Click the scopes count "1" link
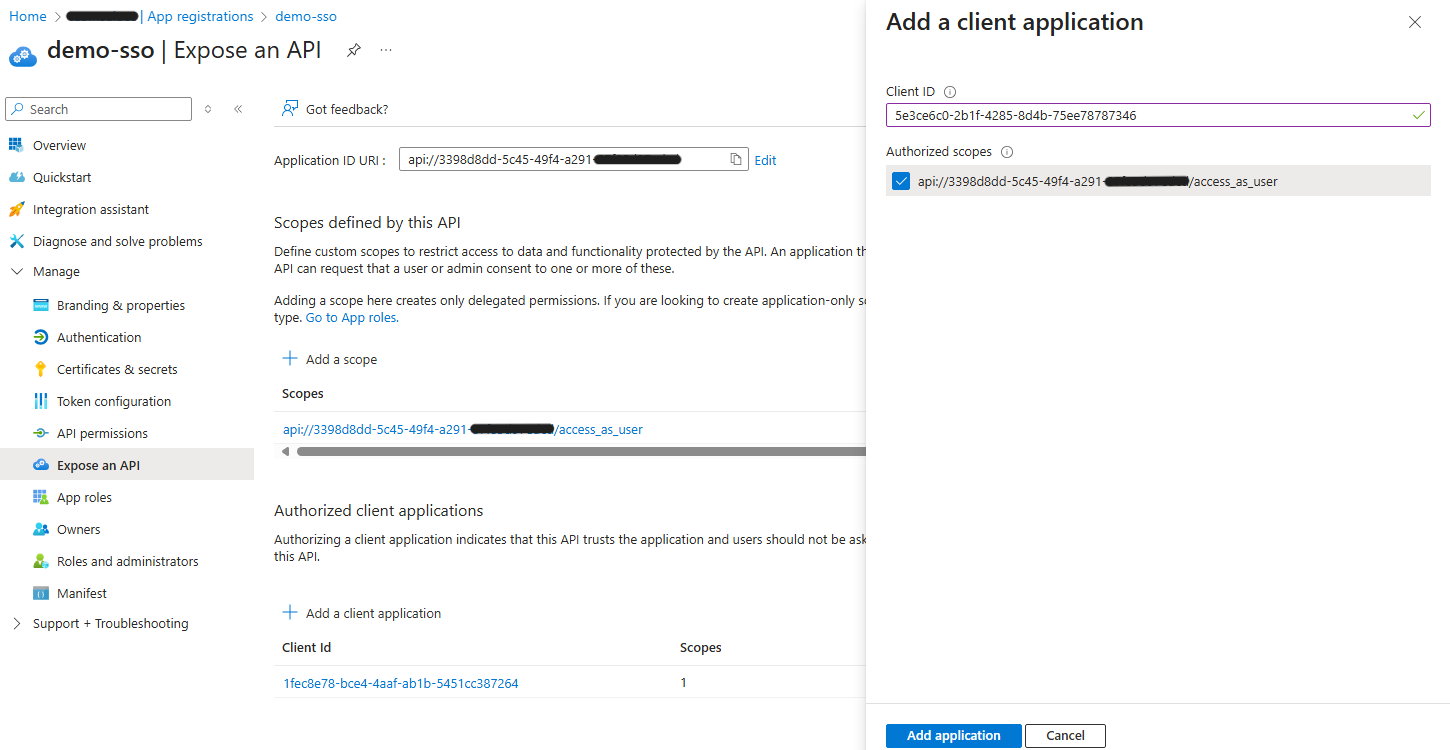The image size is (1450, 750). click(684, 682)
